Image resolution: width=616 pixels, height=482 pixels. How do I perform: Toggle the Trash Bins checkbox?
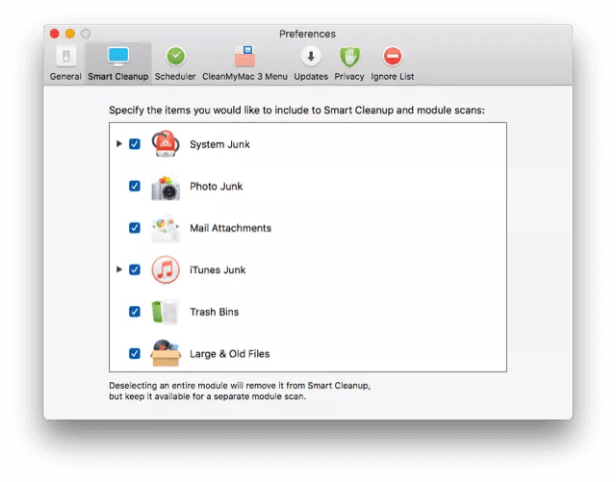[135, 312]
